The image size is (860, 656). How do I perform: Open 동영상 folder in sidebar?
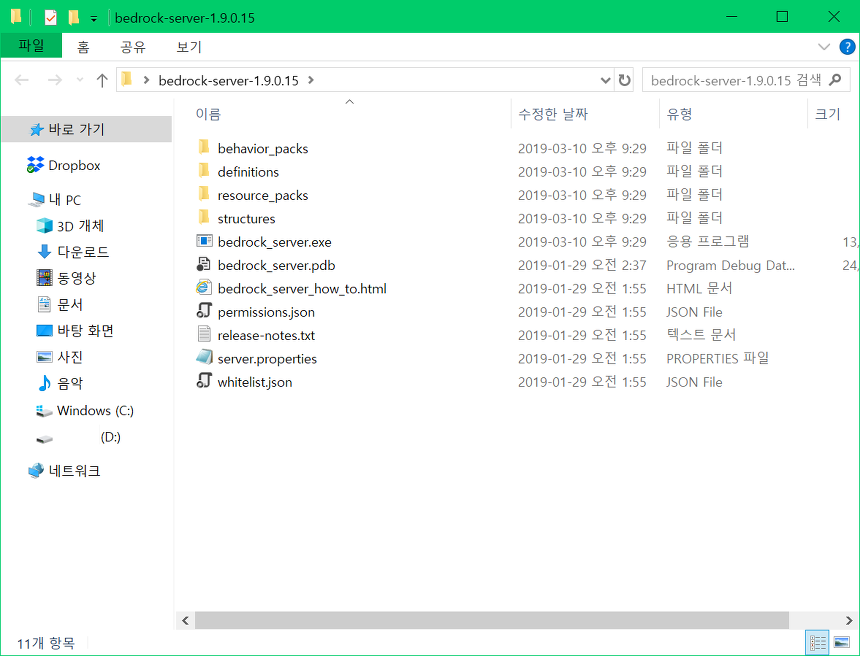[x=66, y=278]
